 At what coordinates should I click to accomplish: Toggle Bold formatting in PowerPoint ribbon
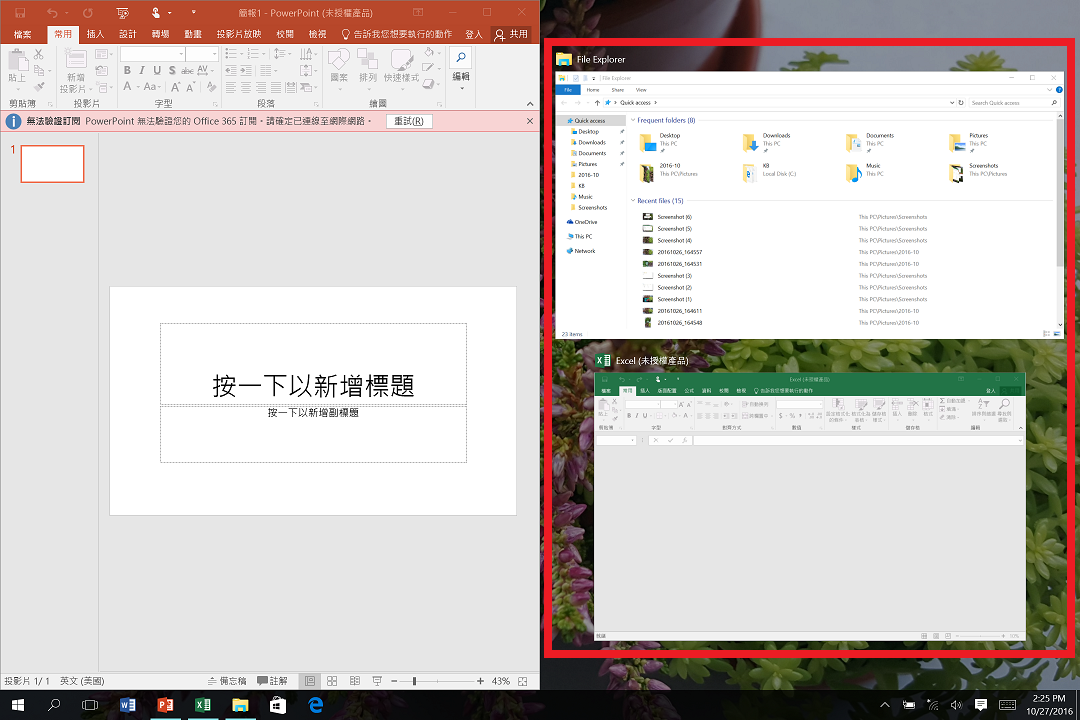click(x=127, y=70)
